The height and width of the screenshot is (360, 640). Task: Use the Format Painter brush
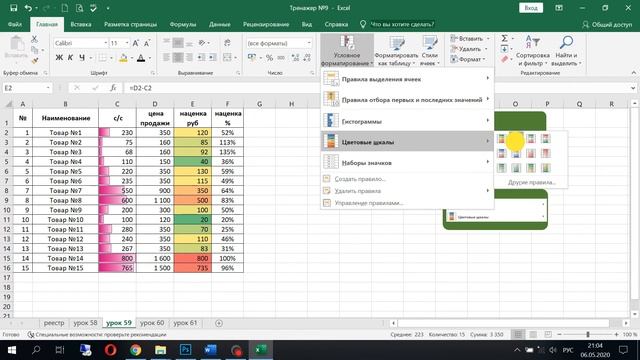point(35,60)
